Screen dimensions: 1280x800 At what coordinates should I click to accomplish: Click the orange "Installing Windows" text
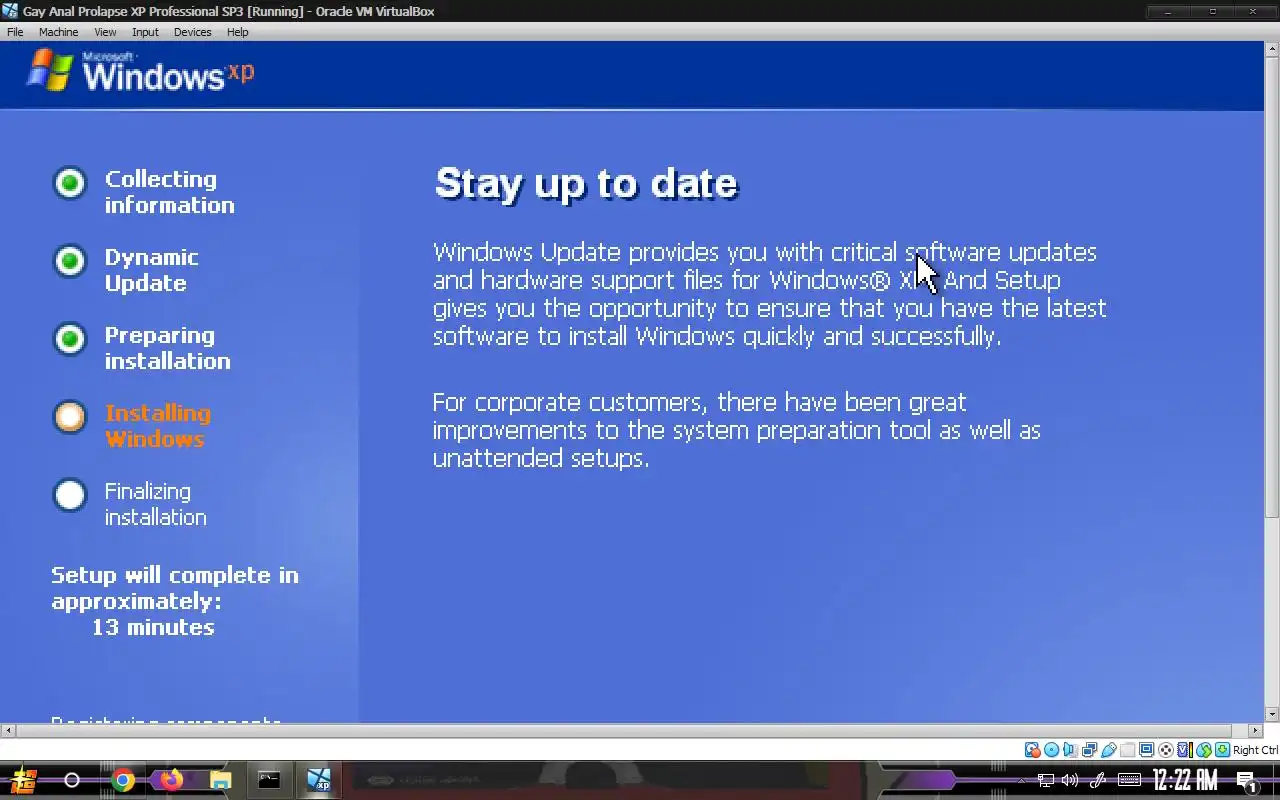(157, 426)
